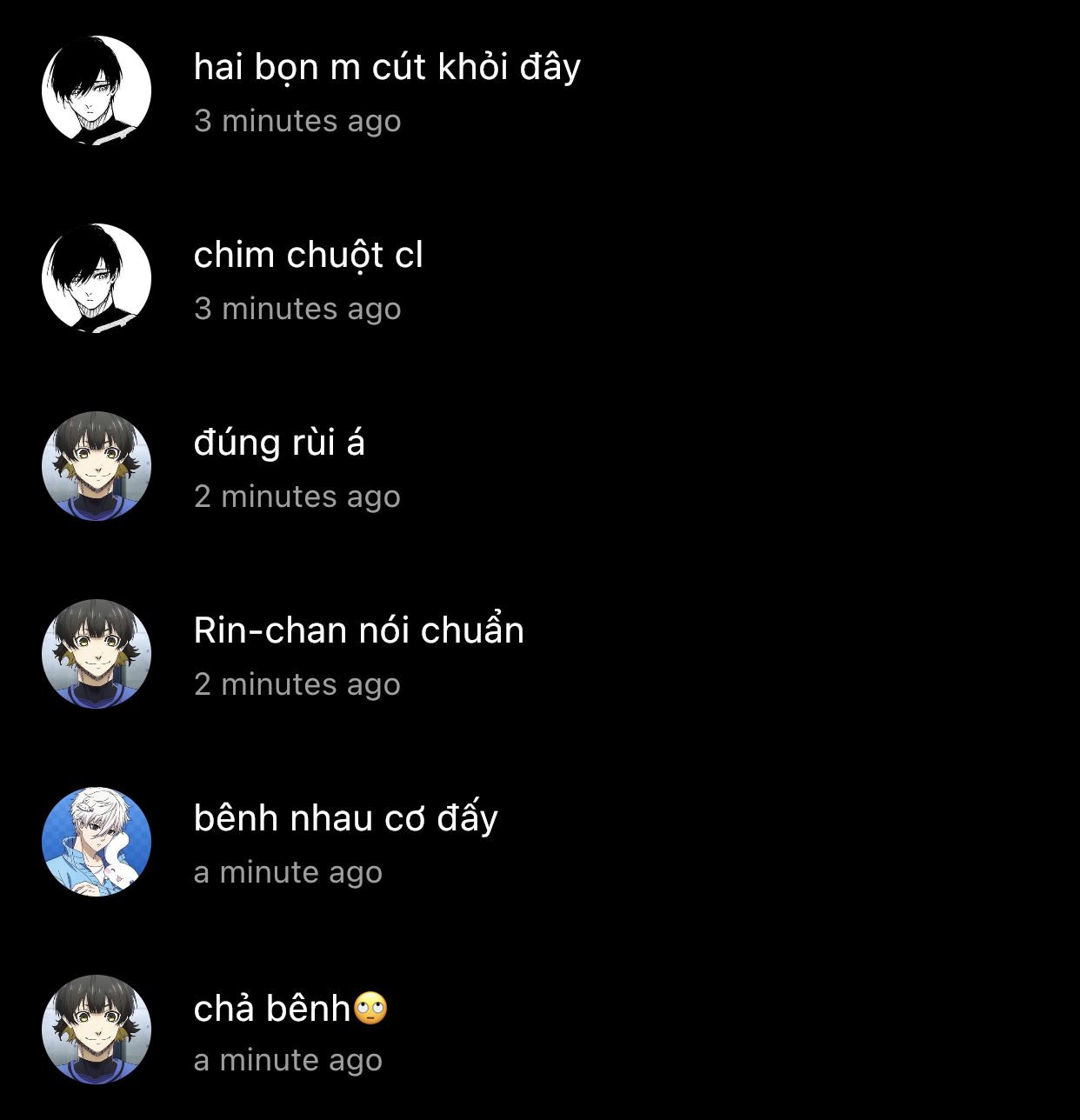
Task: Click the eye-roll emoji after "chả bênh"
Action: 371,1009
